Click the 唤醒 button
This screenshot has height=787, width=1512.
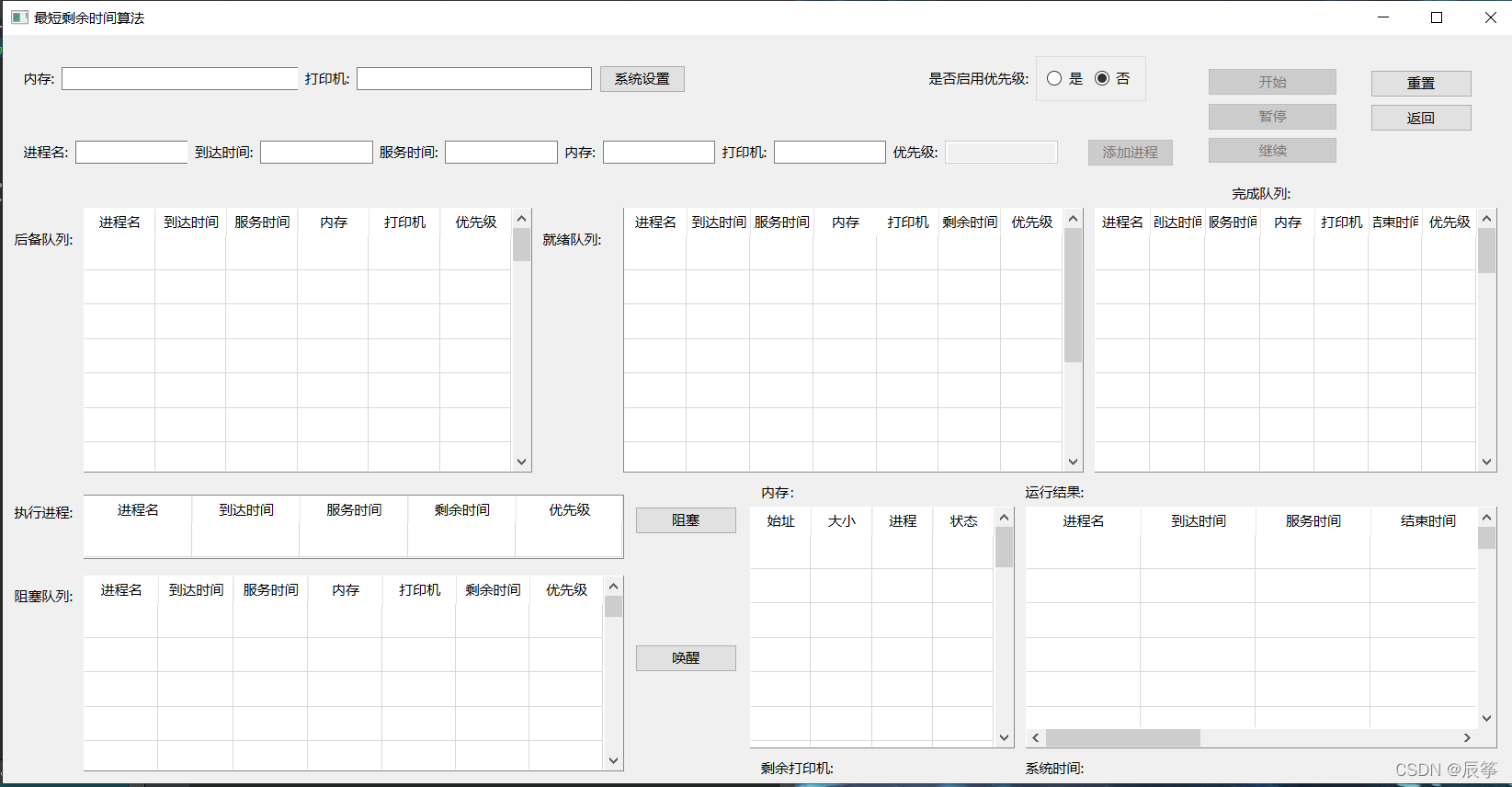click(x=686, y=658)
